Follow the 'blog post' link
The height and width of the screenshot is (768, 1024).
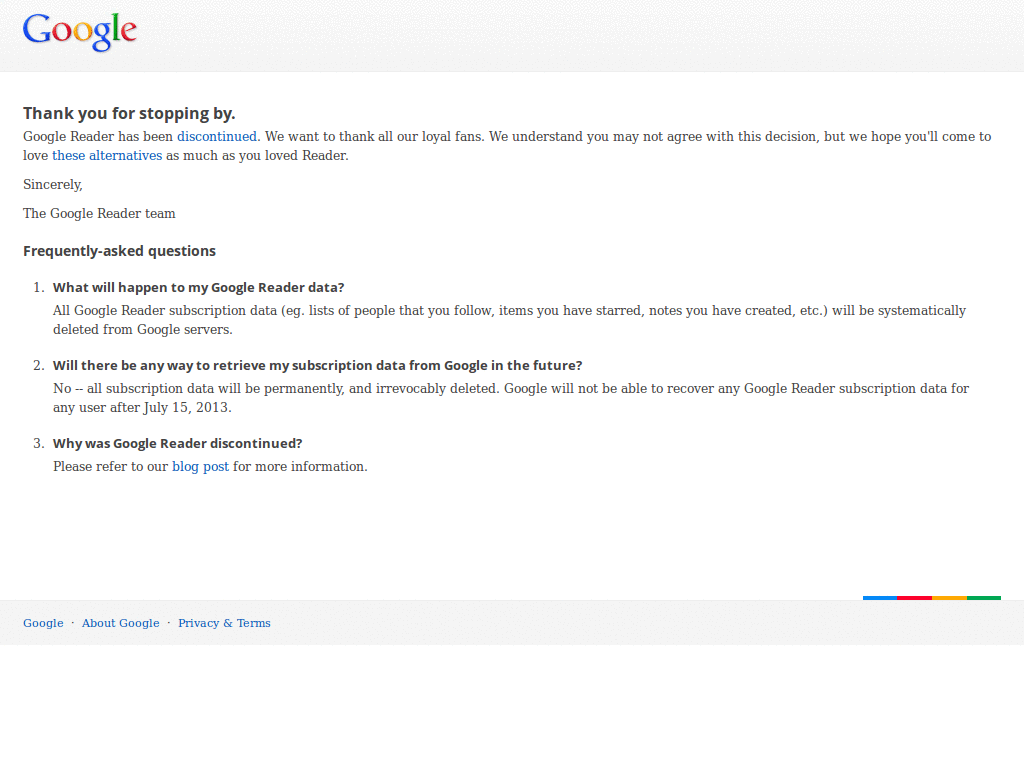[200, 466]
